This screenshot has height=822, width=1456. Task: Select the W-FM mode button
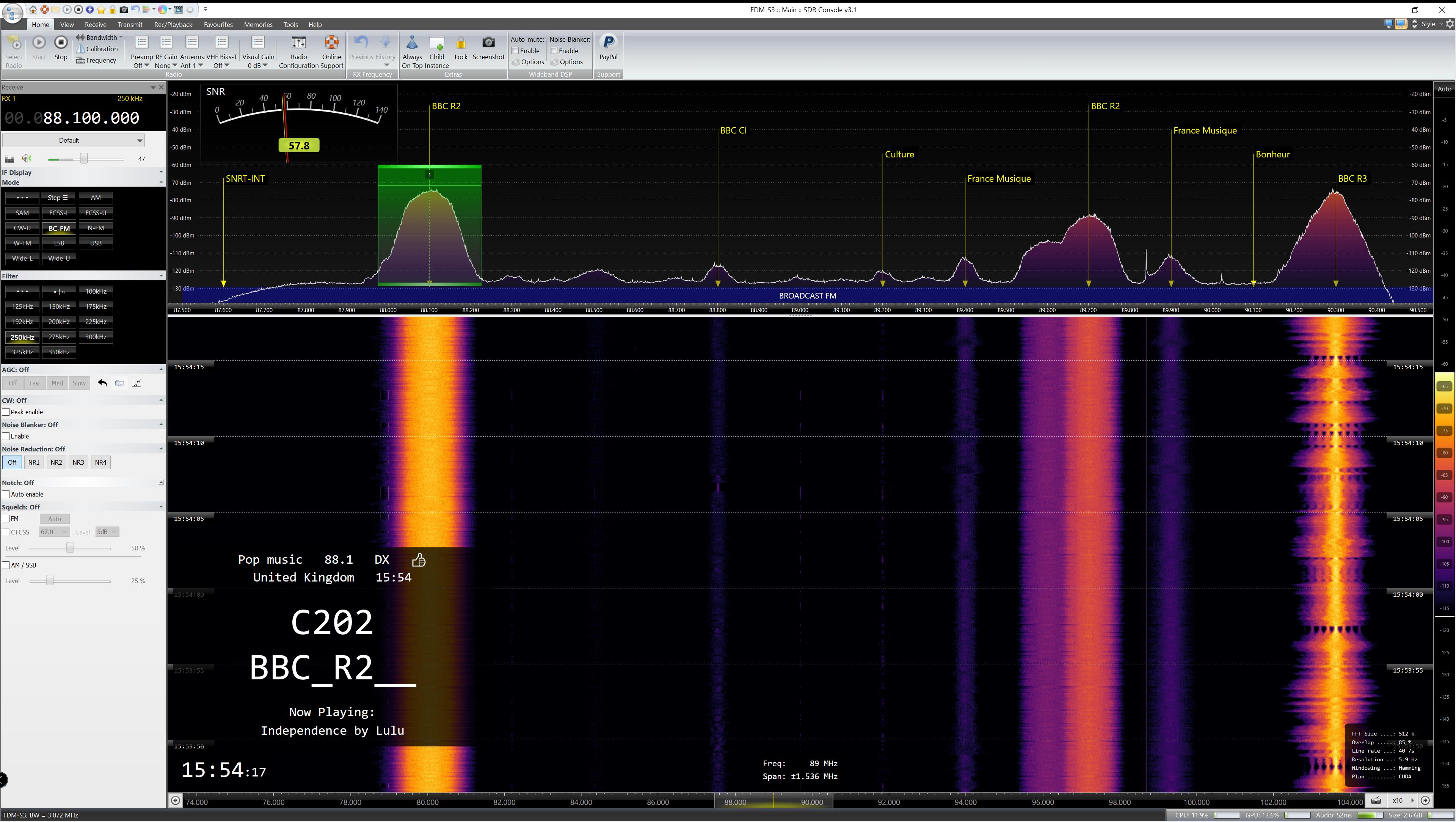pyautogui.click(x=22, y=243)
